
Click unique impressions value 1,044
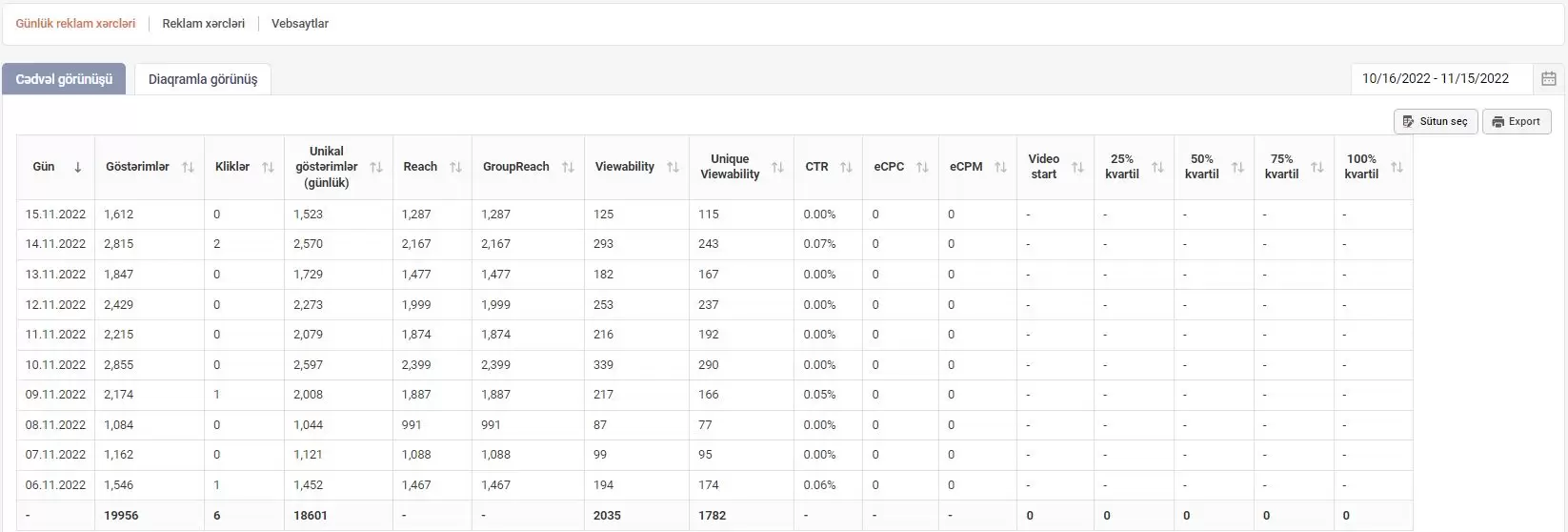click(309, 425)
